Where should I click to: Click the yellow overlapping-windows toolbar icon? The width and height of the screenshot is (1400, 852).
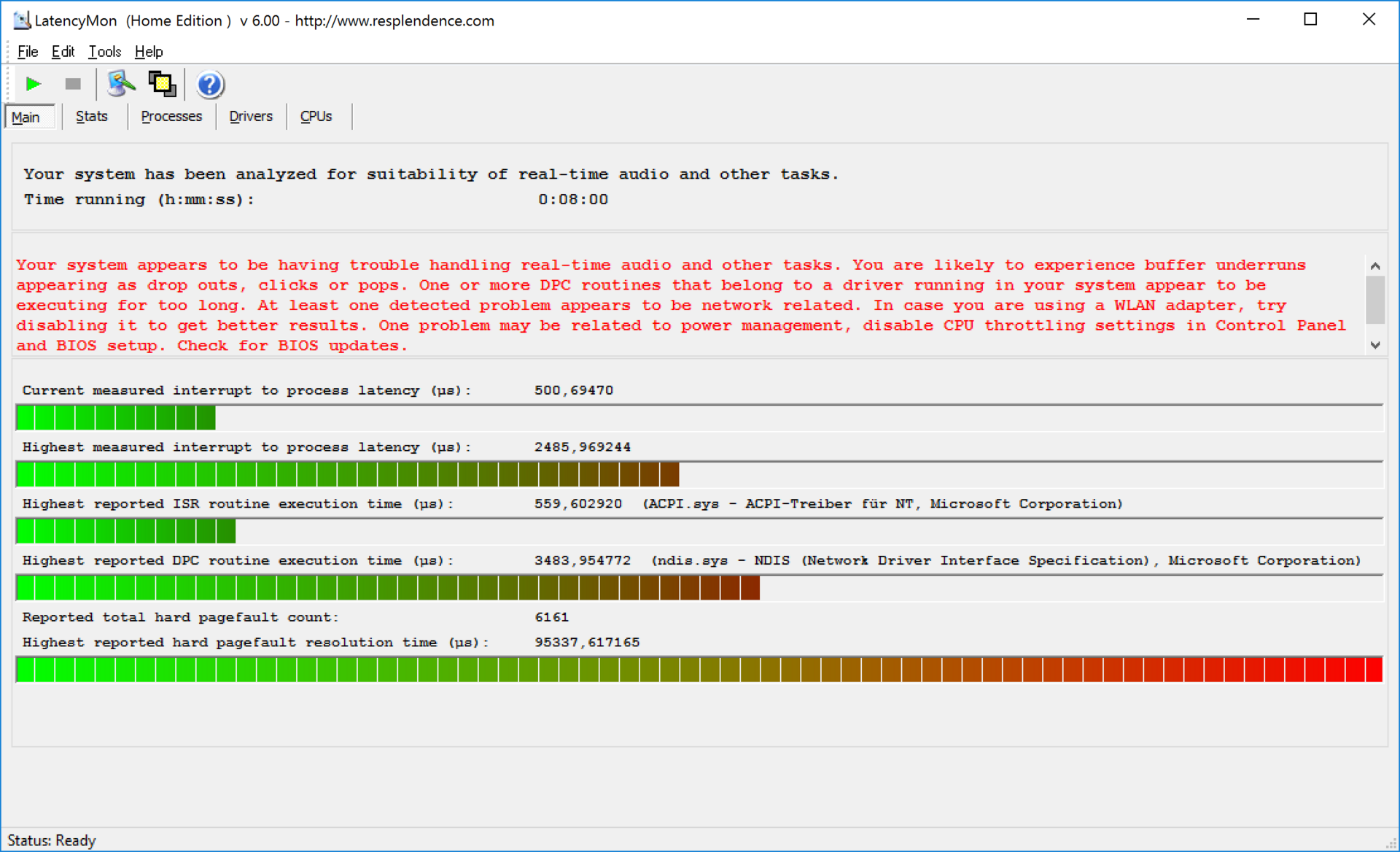pos(162,84)
